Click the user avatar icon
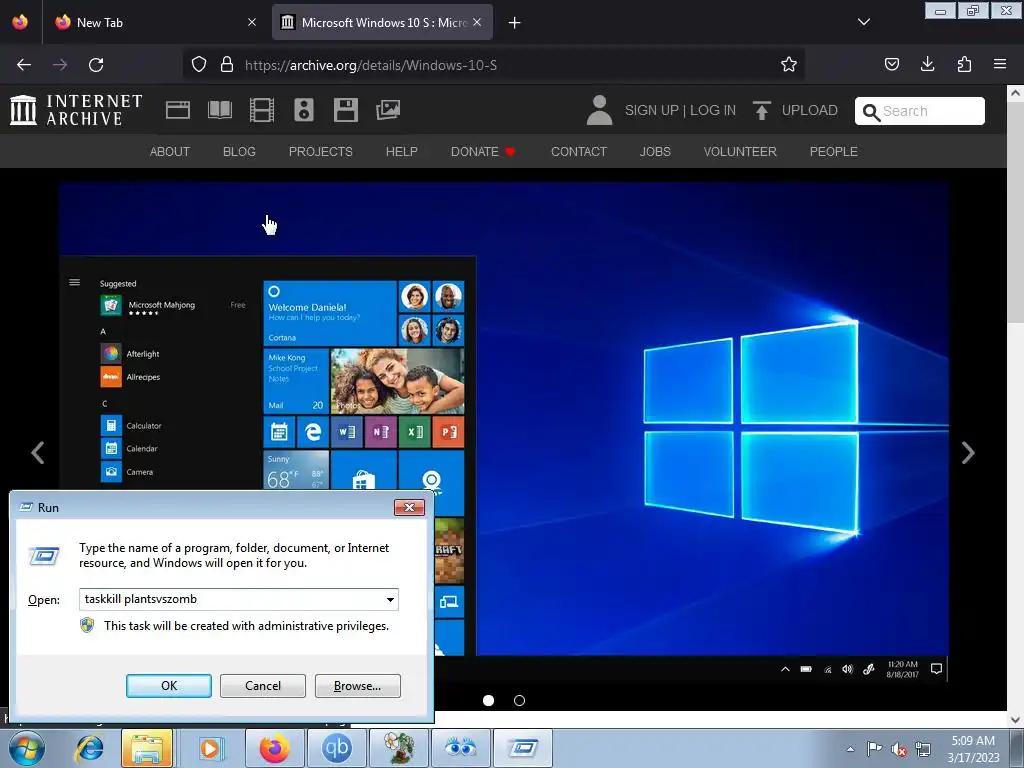 coord(599,110)
